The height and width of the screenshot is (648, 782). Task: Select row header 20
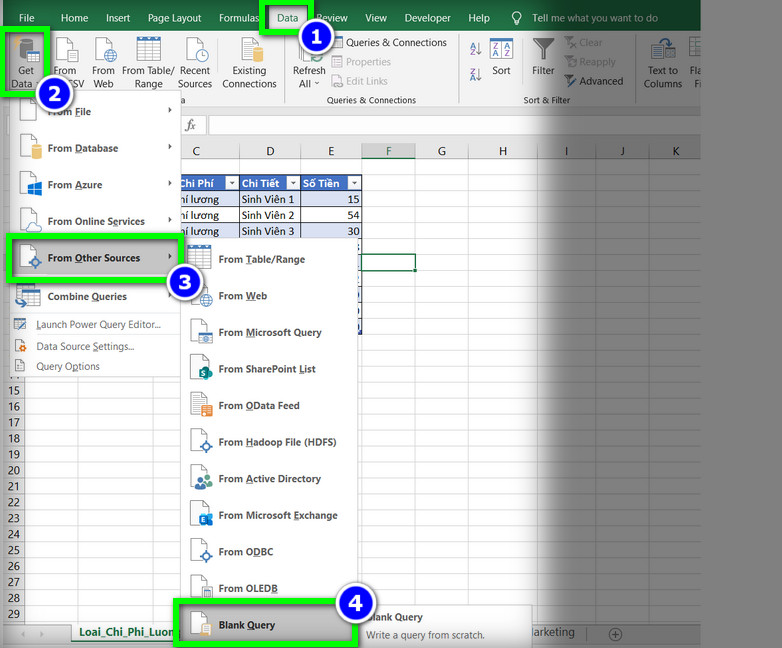coord(14,470)
